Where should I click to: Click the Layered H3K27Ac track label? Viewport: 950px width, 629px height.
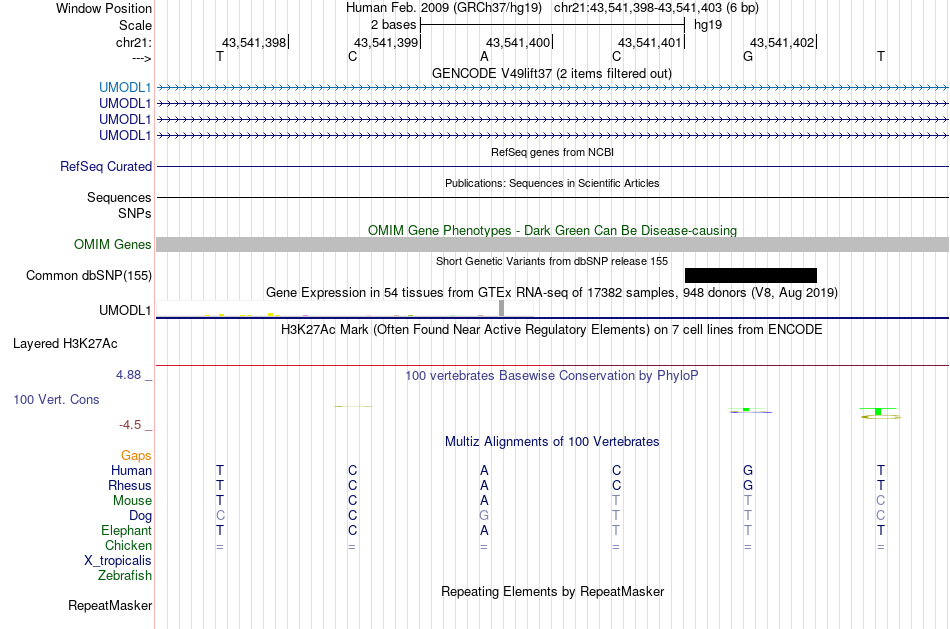pos(65,344)
